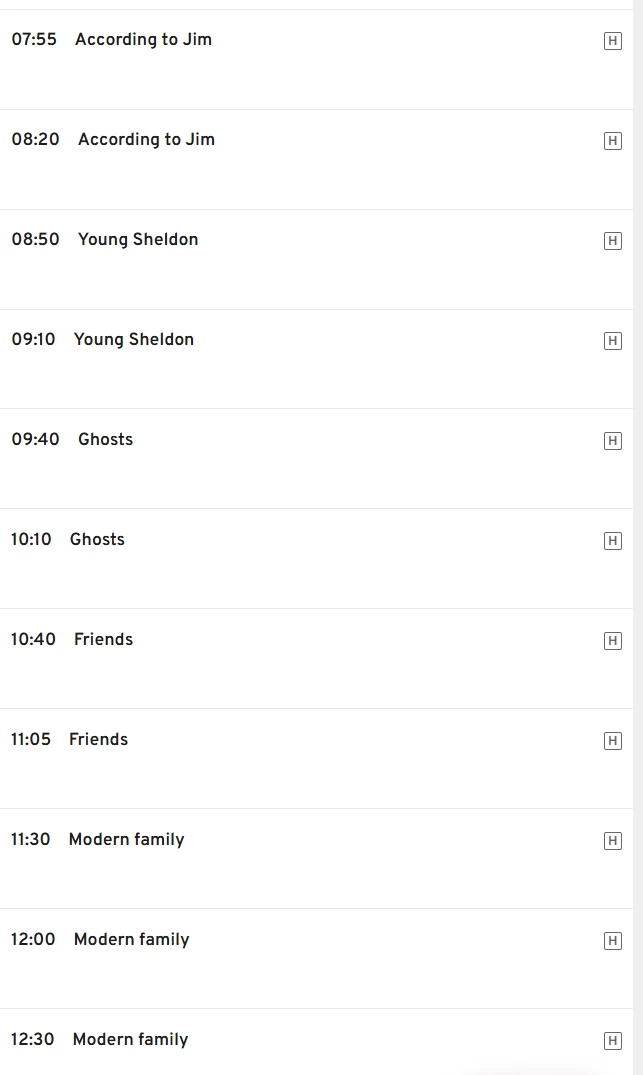Screen dimensions: 643x1075
Task: Select the 08:50 Young Sheldon programme
Action: click(138, 240)
